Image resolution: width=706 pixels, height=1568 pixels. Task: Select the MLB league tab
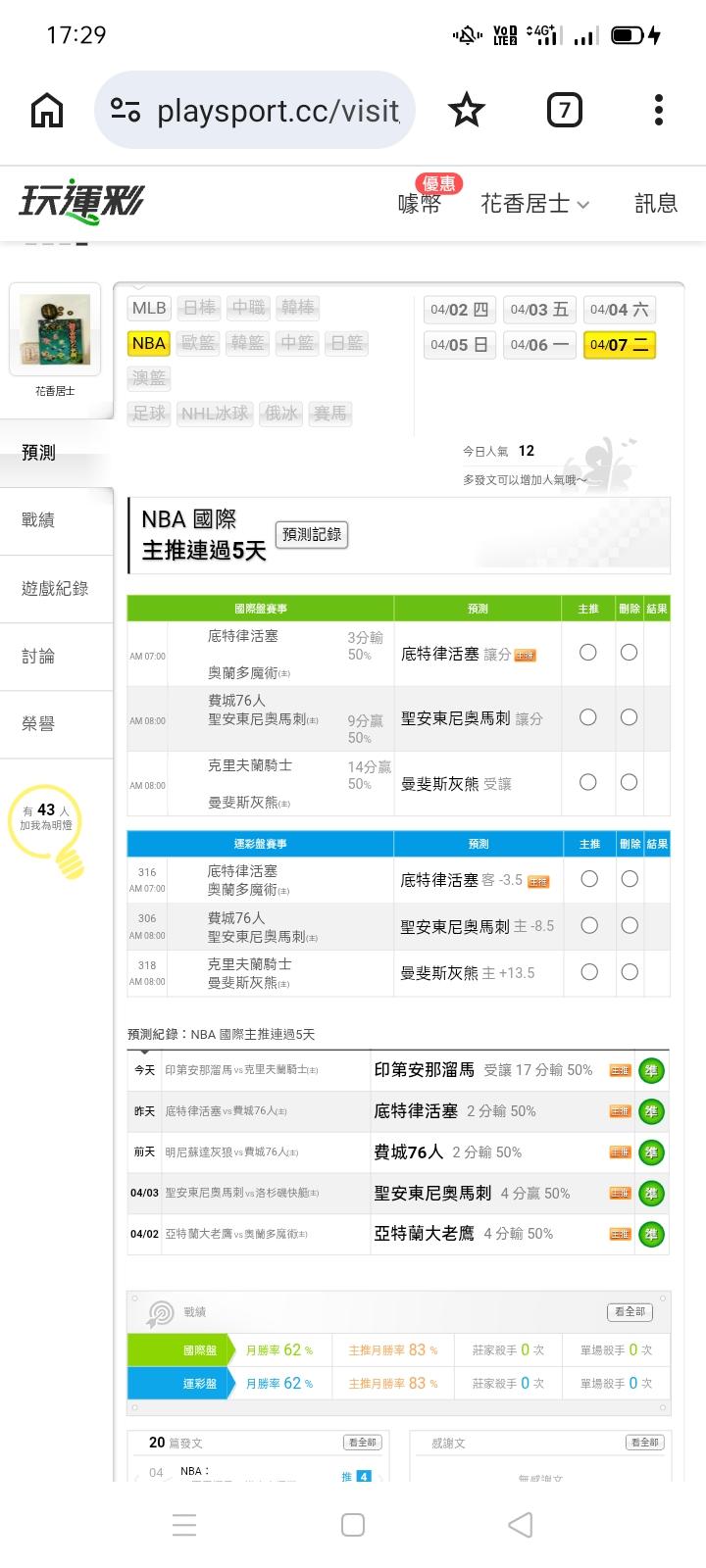pyautogui.click(x=149, y=308)
